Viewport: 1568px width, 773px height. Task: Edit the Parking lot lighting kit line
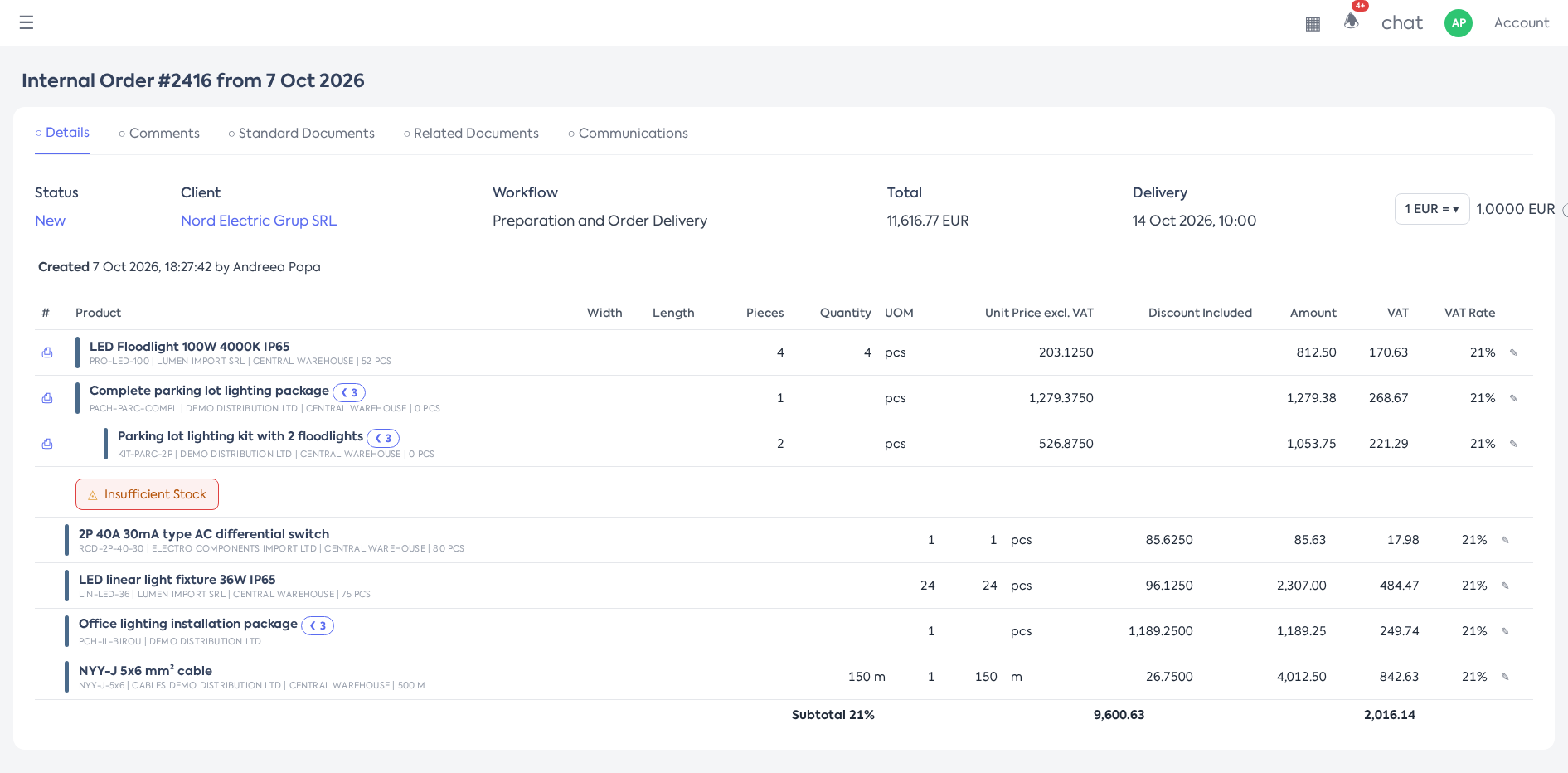point(1513,444)
